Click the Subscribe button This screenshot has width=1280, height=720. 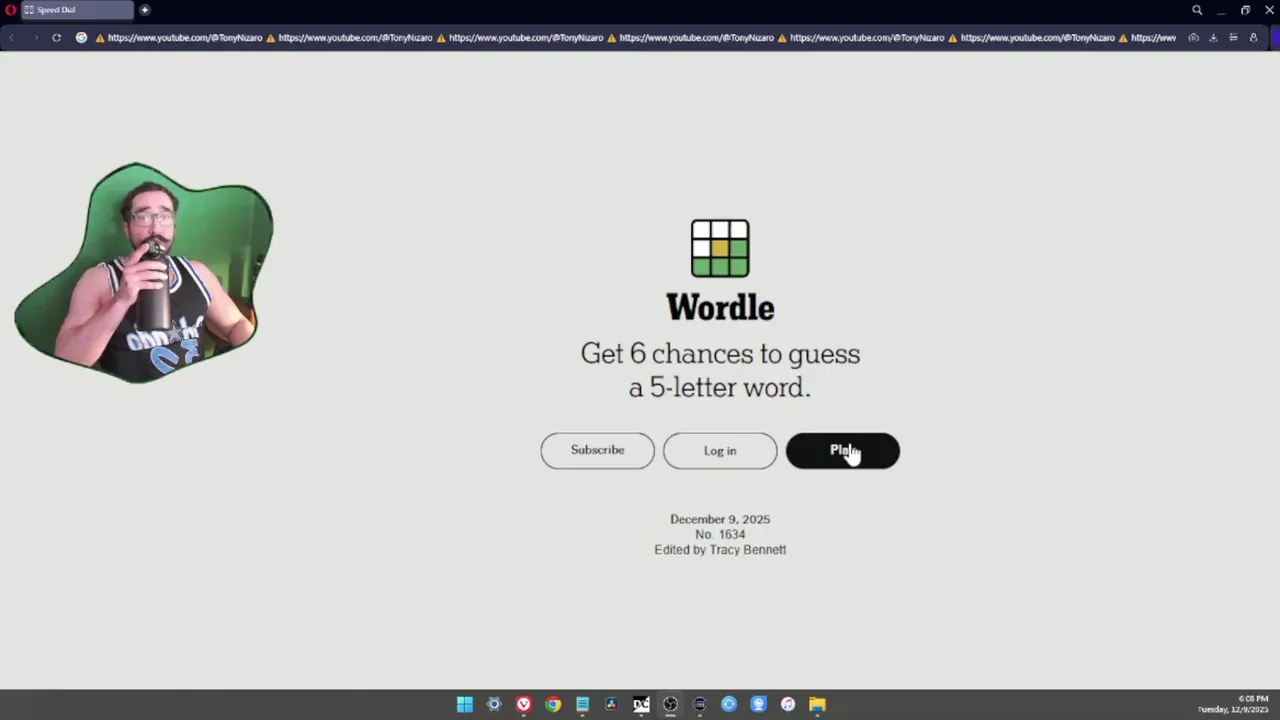pyautogui.click(x=598, y=451)
